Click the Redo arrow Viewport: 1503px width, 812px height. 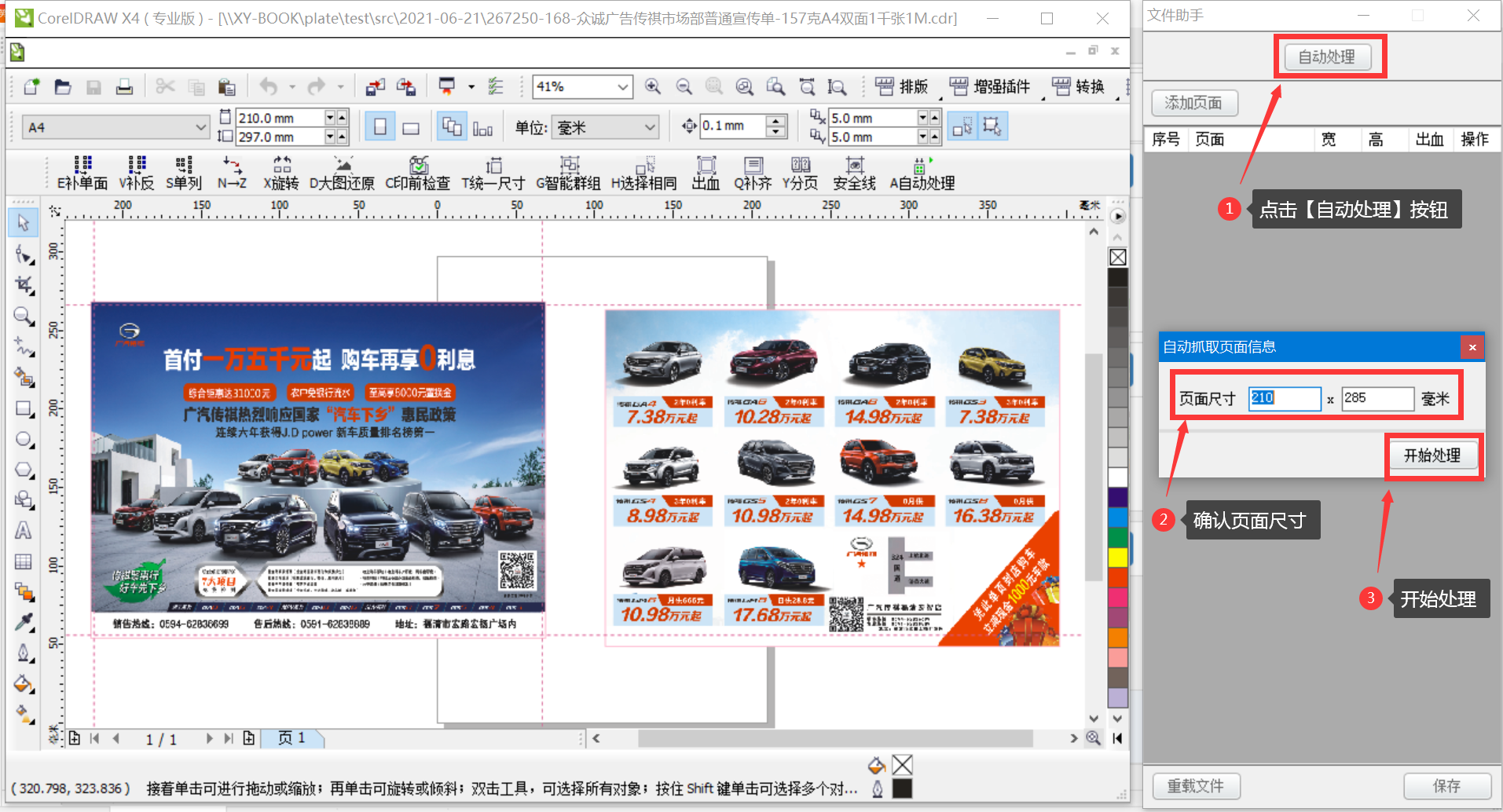[x=316, y=86]
